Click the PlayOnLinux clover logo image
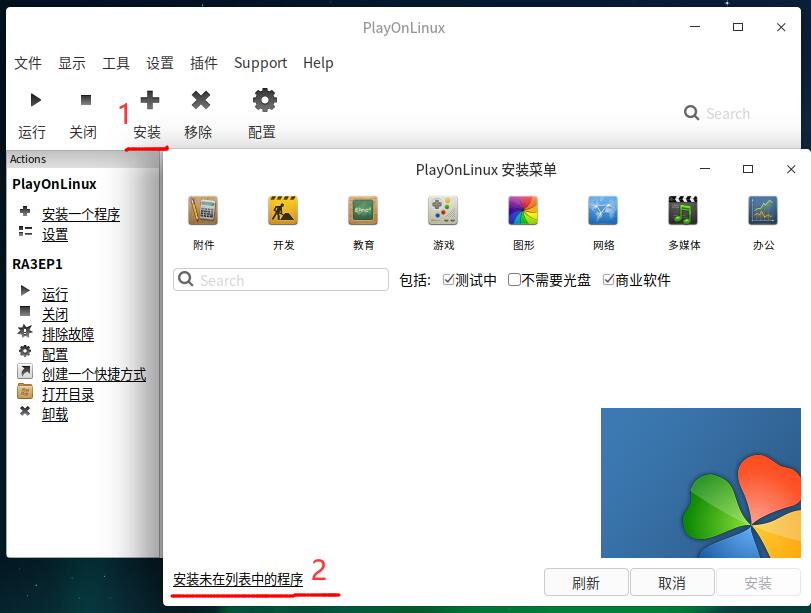Image resolution: width=811 pixels, height=613 pixels. tap(701, 483)
